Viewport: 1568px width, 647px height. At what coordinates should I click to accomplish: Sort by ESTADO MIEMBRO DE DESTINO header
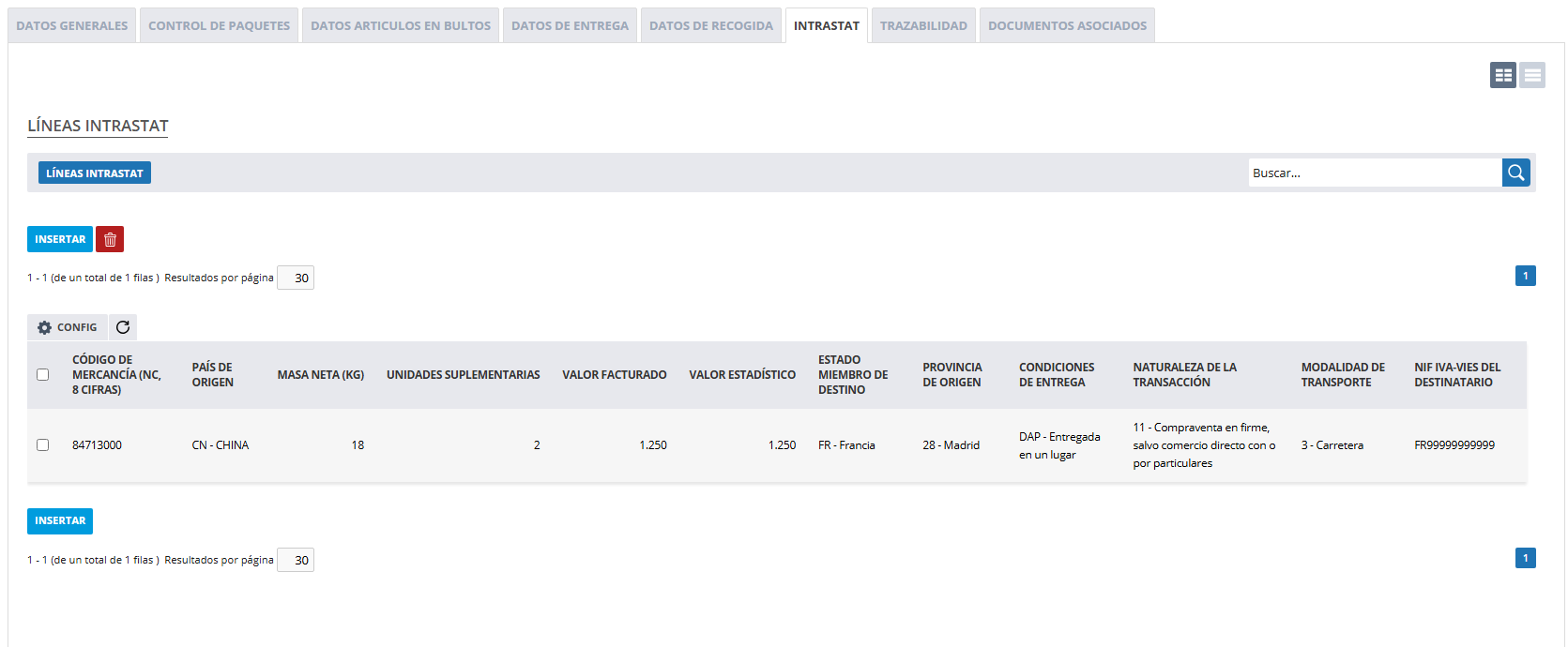pyautogui.click(x=853, y=375)
